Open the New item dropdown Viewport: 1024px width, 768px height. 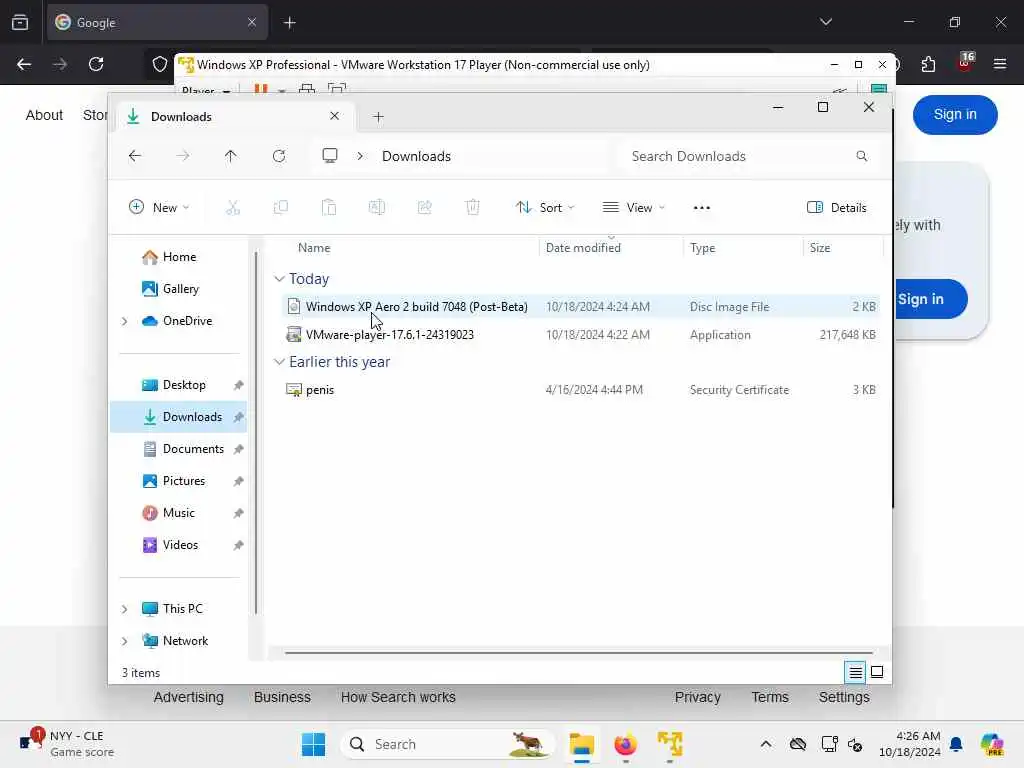point(159,208)
